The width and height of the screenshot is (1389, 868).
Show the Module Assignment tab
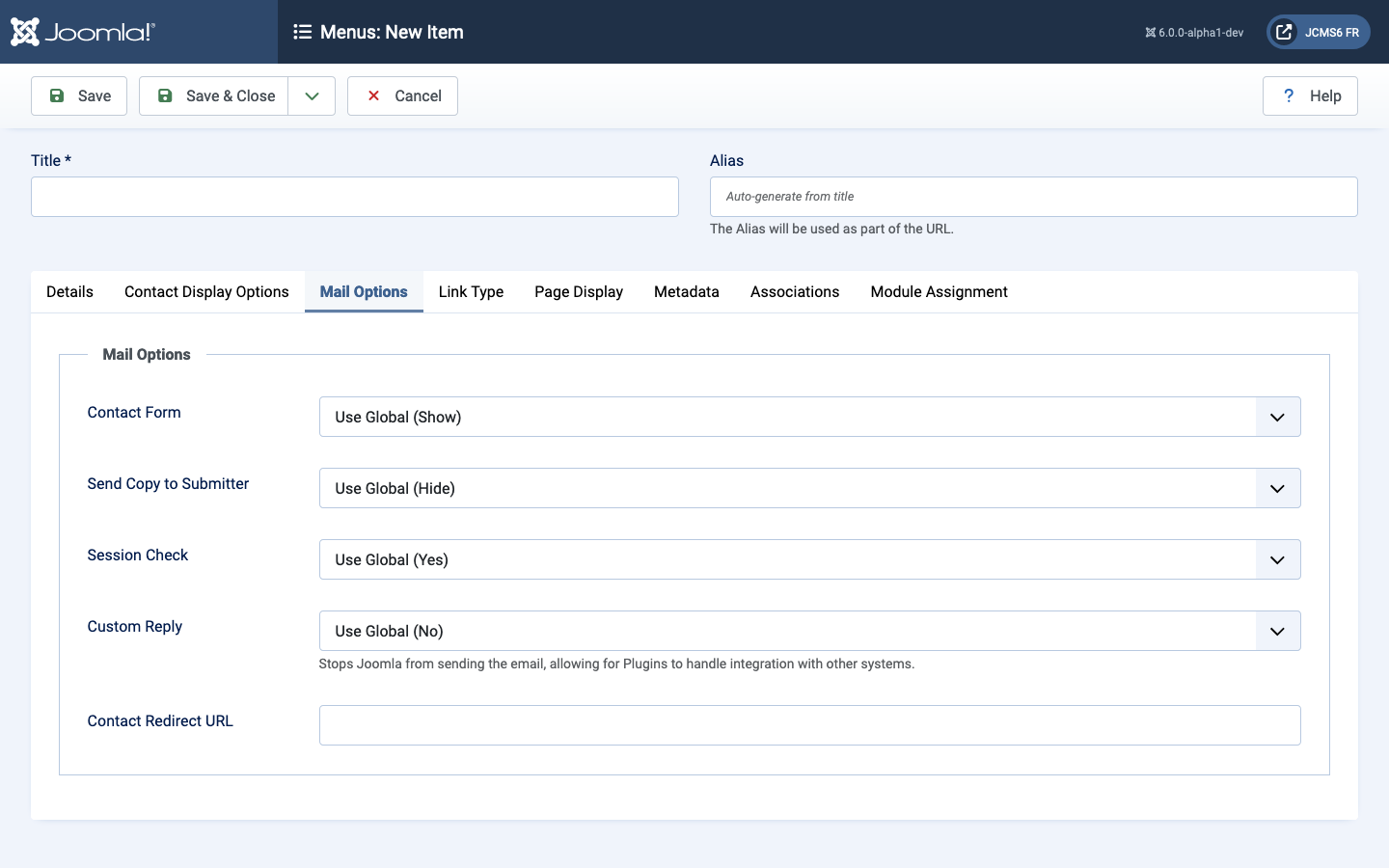coord(939,291)
